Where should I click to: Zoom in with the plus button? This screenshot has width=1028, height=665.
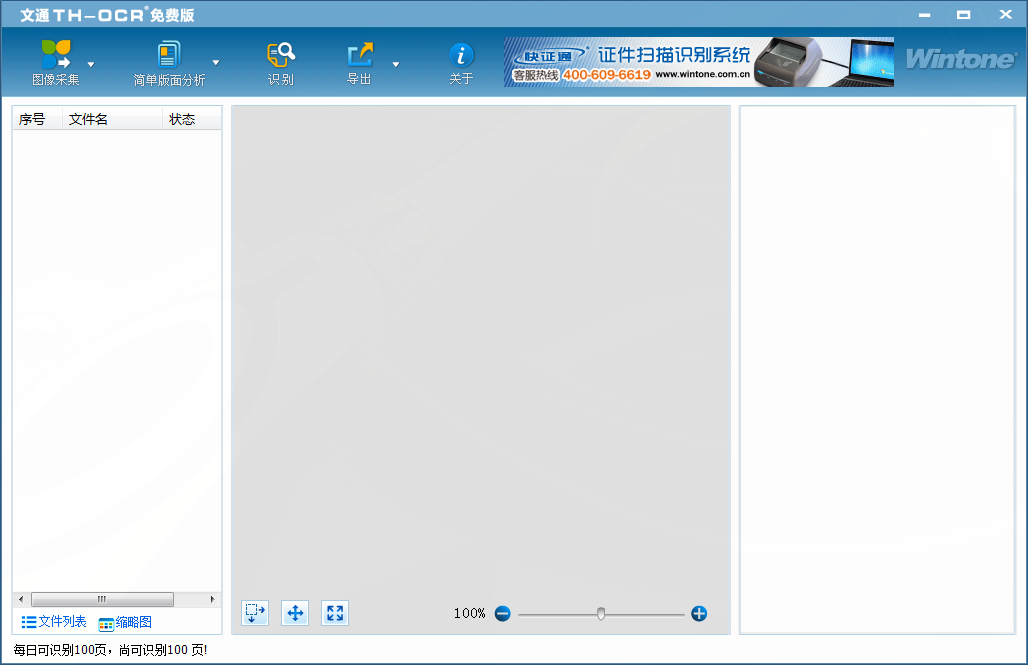pyautogui.click(x=699, y=613)
